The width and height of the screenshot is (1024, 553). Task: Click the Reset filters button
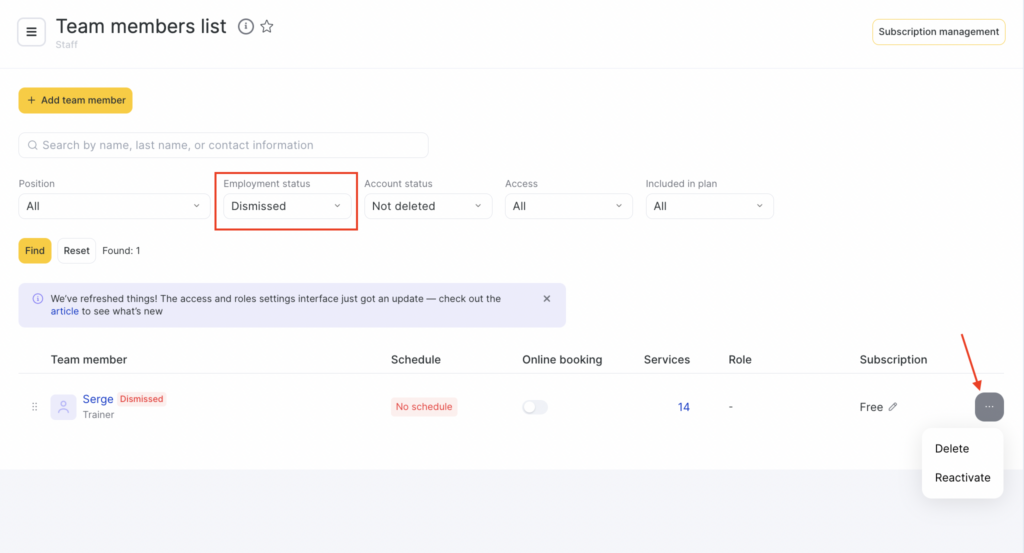pos(77,251)
